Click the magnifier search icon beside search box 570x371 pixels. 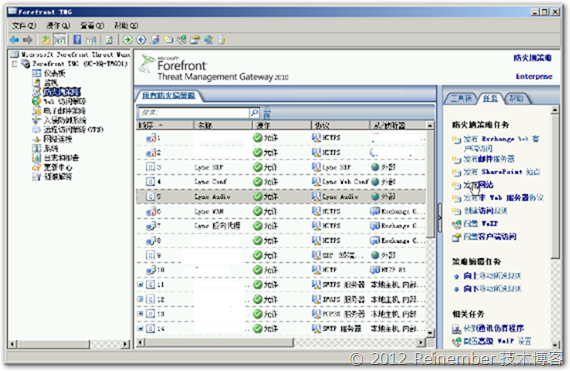click(x=254, y=113)
